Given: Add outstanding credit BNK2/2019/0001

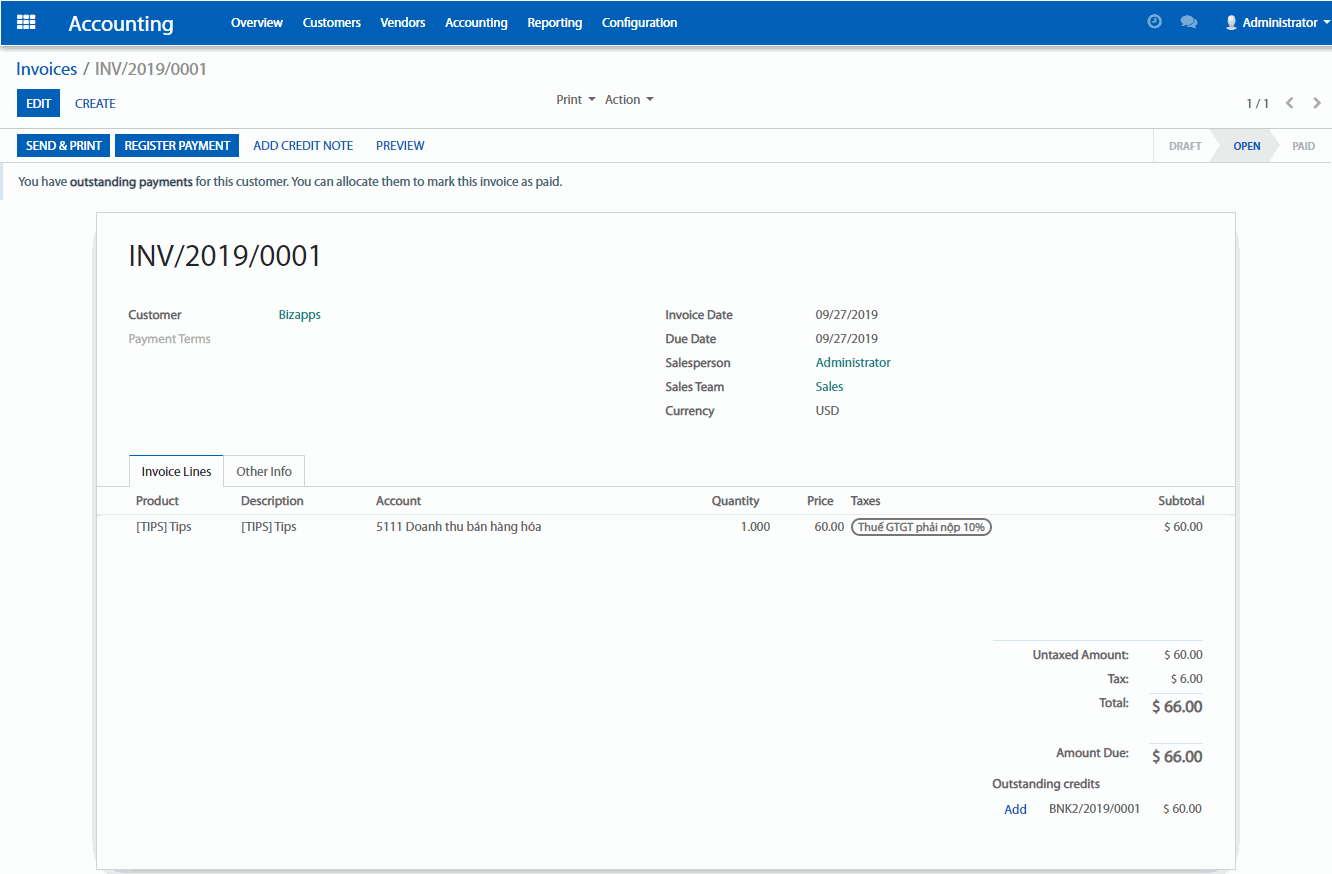Looking at the screenshot, I should [x=1015, y=809].
